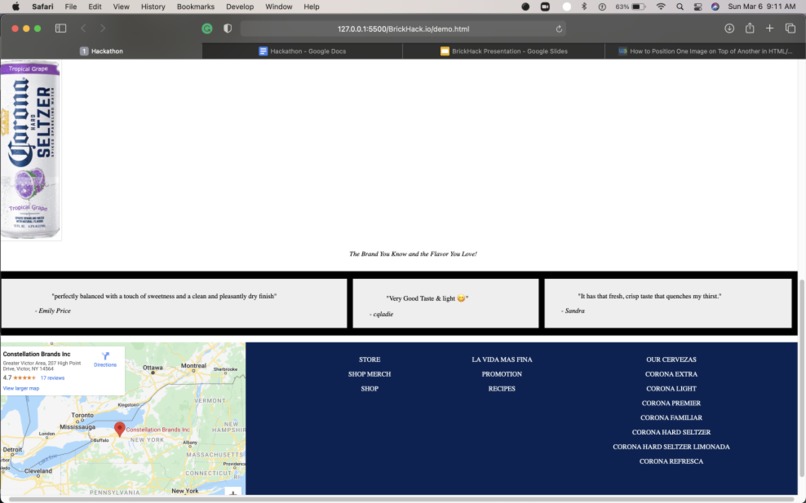
Task: Show the tab overview icon
Action: point(790,29)
